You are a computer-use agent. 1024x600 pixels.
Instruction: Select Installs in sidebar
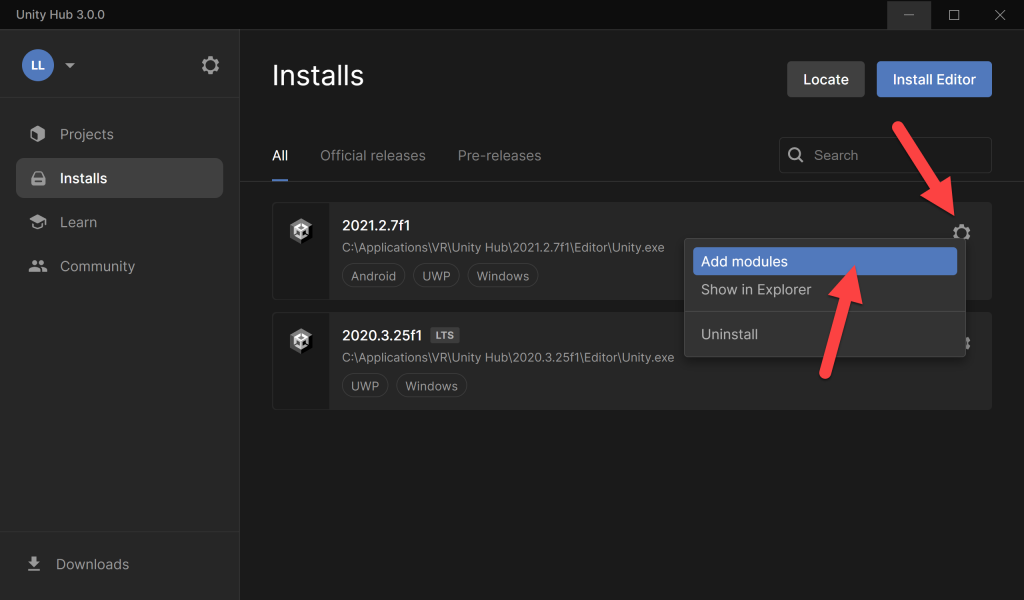tap(120, 178)
